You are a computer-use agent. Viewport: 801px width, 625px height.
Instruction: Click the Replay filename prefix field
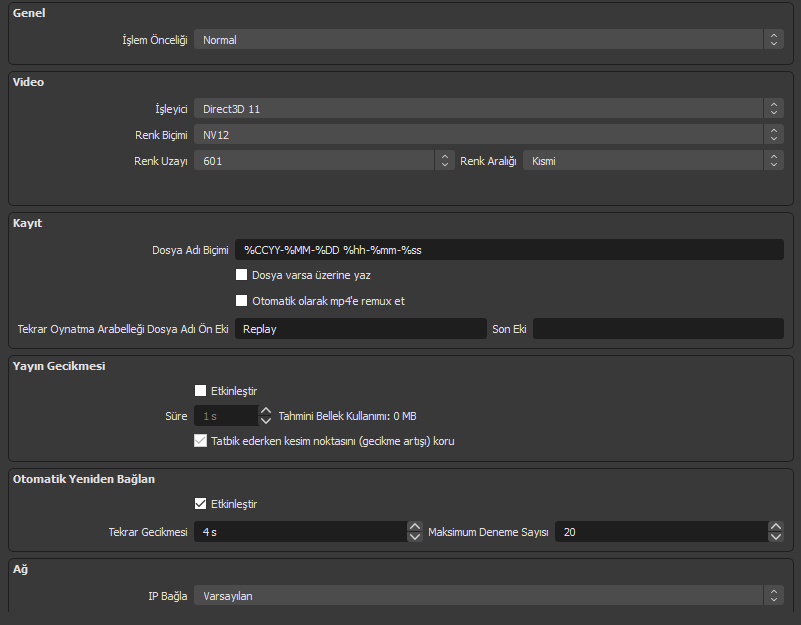(x=360, y=328)
